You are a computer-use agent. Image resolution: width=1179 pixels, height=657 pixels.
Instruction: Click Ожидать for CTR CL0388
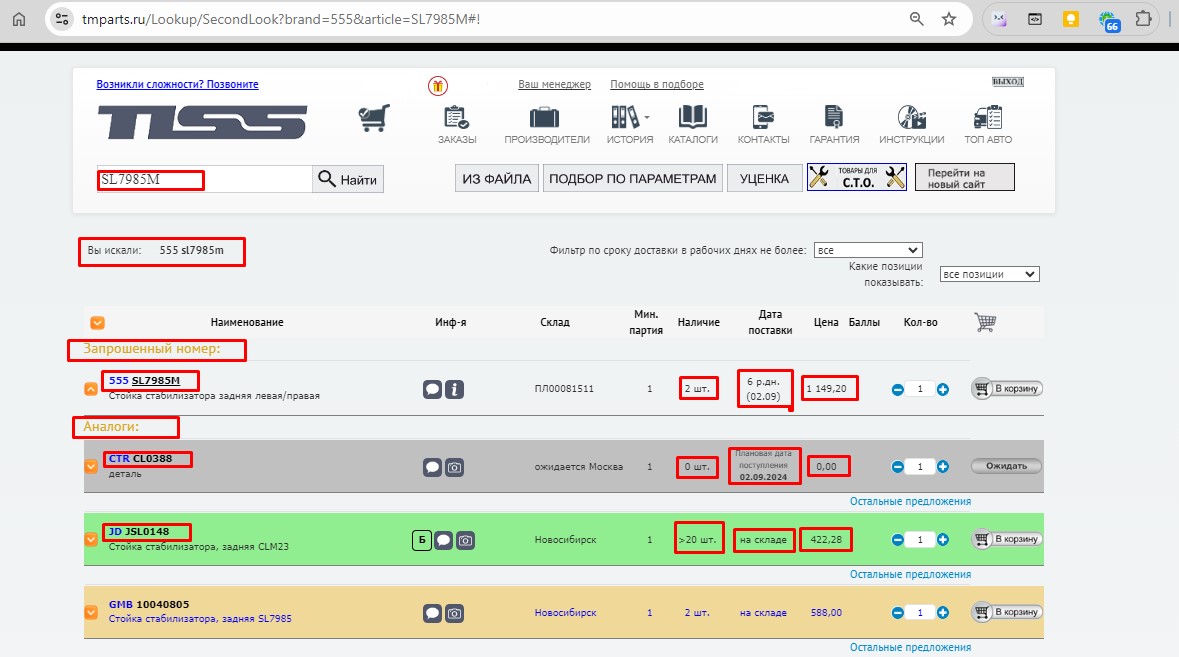pyautogui.click(x=1006, y=466)
